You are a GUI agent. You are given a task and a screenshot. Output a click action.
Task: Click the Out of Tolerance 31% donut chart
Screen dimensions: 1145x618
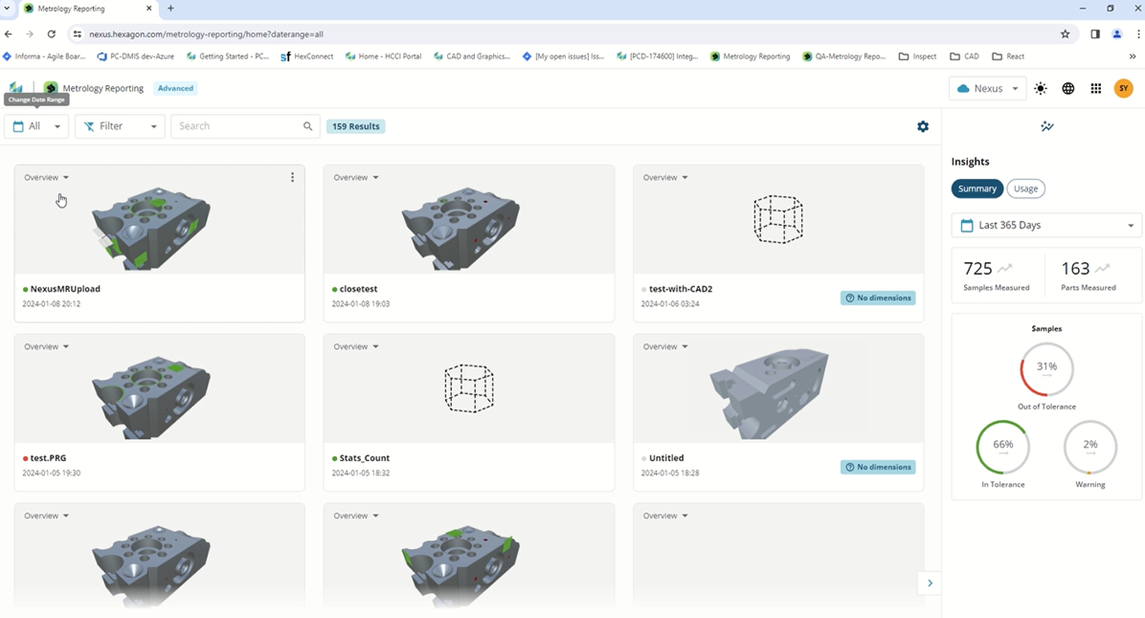point(1045,368)
